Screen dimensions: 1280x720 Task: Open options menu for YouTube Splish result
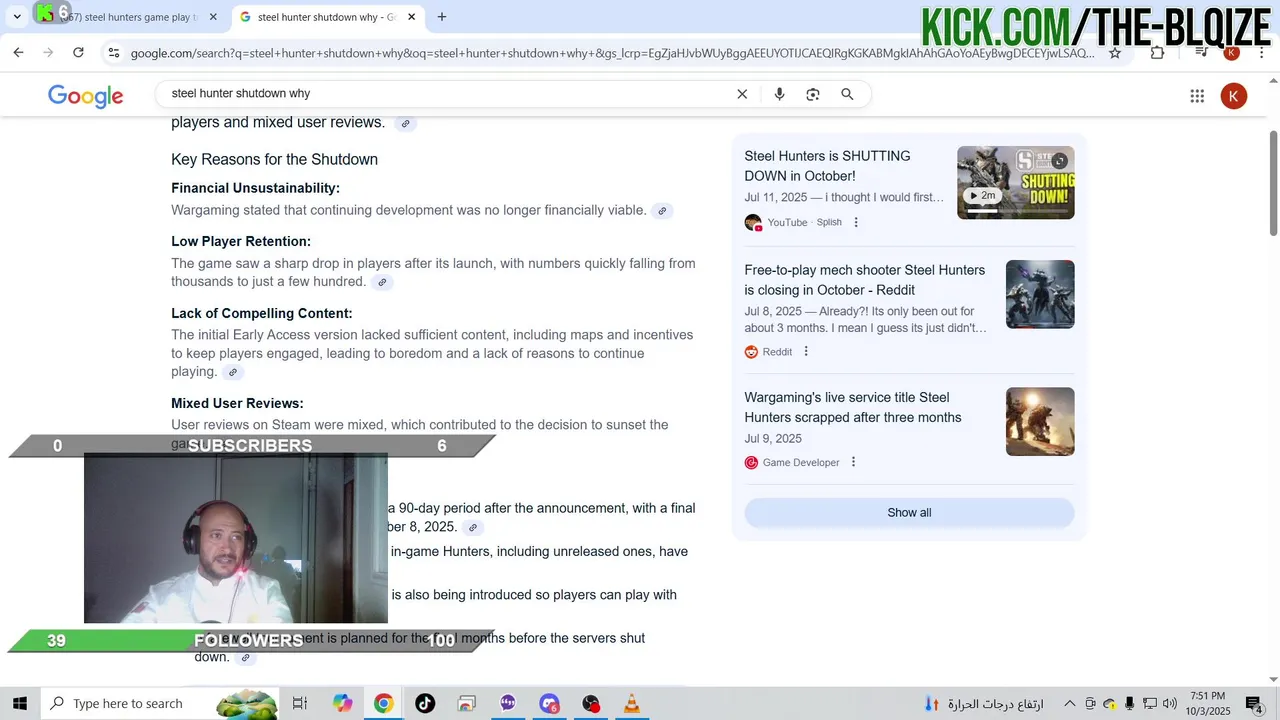(856, 222)
